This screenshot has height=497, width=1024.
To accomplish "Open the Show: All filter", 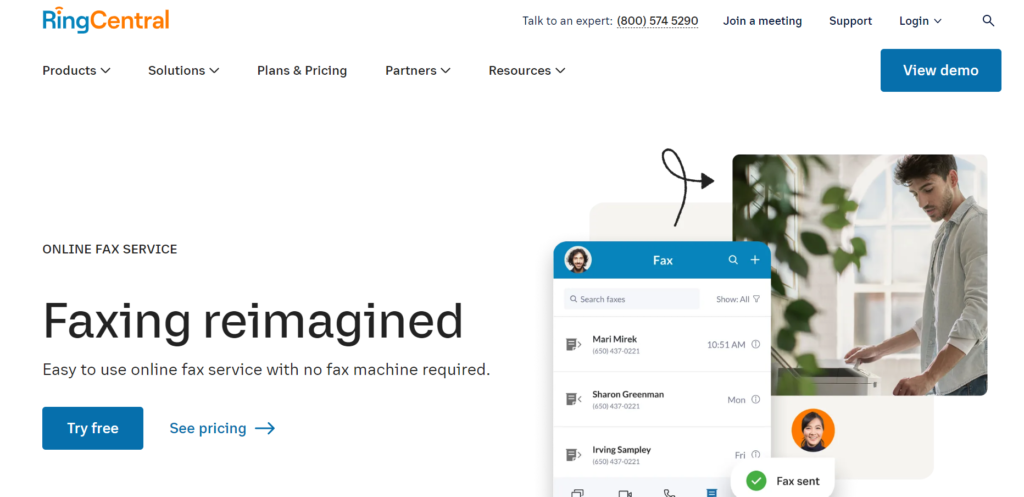I will pyautogui.click(x=738, y=299).
